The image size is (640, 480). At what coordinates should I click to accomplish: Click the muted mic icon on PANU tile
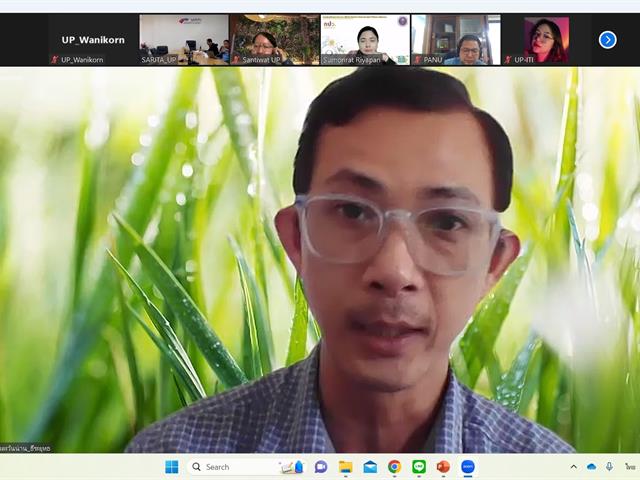418,60
